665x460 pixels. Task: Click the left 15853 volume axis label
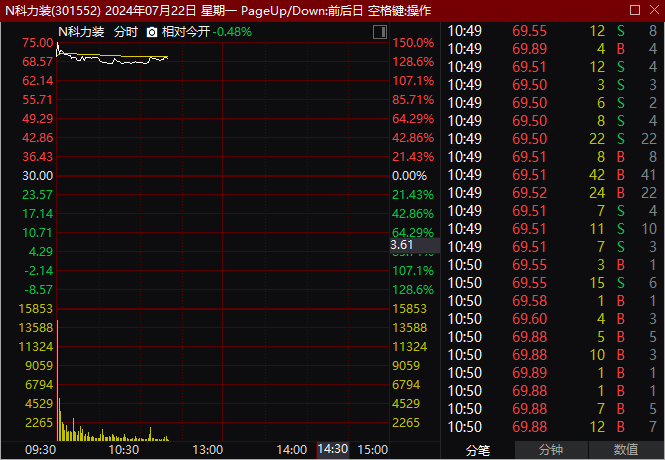(x=36, y=309)
